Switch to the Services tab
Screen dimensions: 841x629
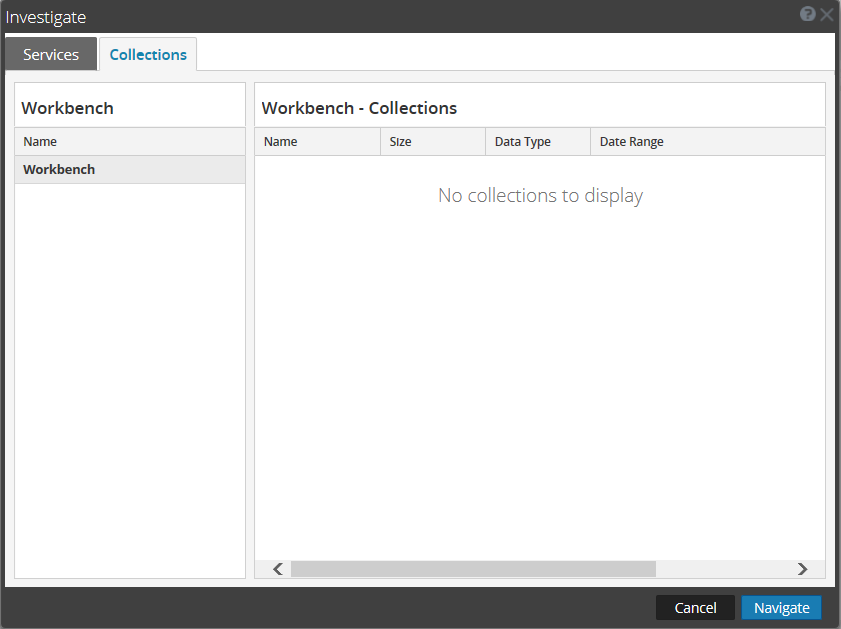click(x=51, y=54)
